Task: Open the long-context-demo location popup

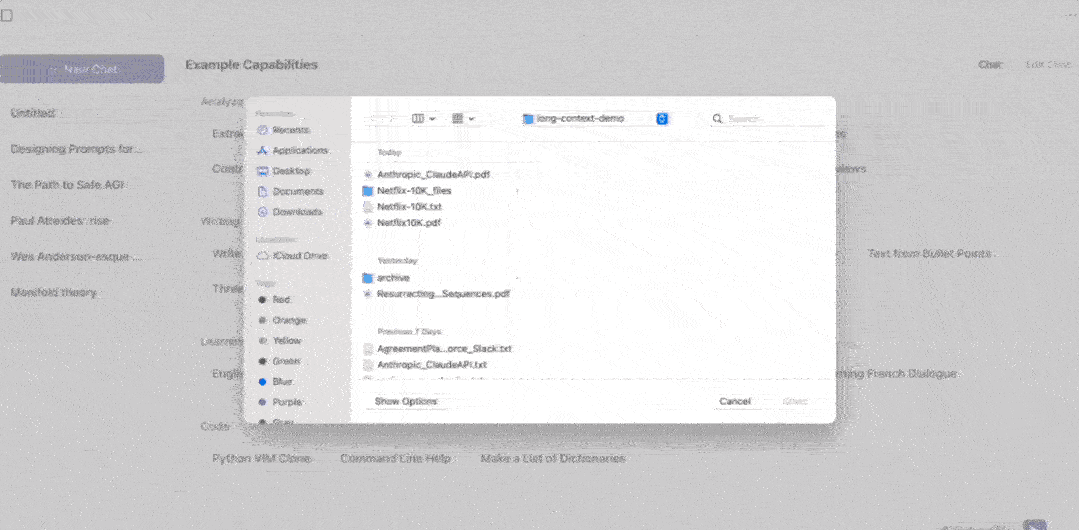Action: [595, 118]
